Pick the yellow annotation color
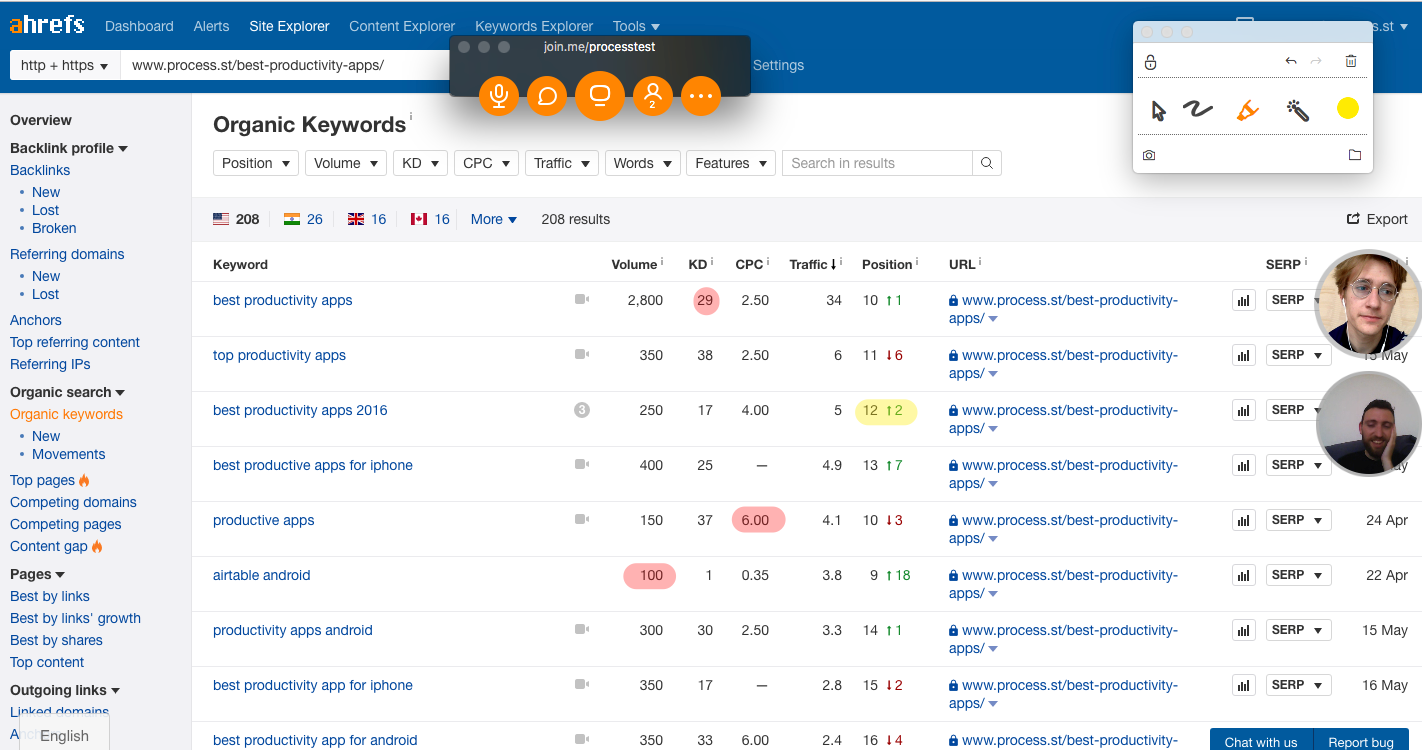The height and width of the screenshot is (750, 1422). tap(1348, 108)
